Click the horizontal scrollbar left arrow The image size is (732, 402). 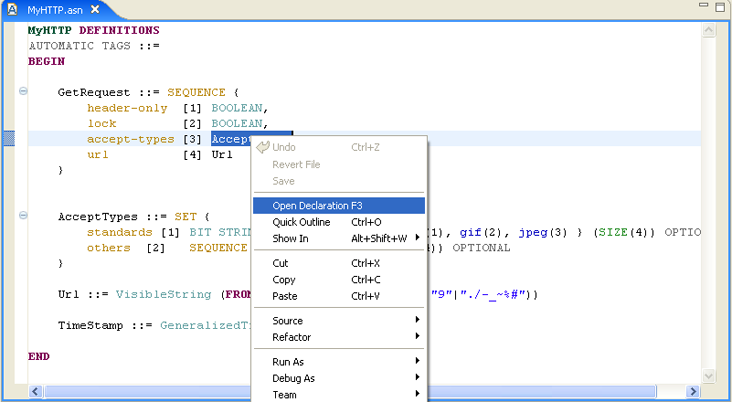pyautogui.click(x=36, y=391)
